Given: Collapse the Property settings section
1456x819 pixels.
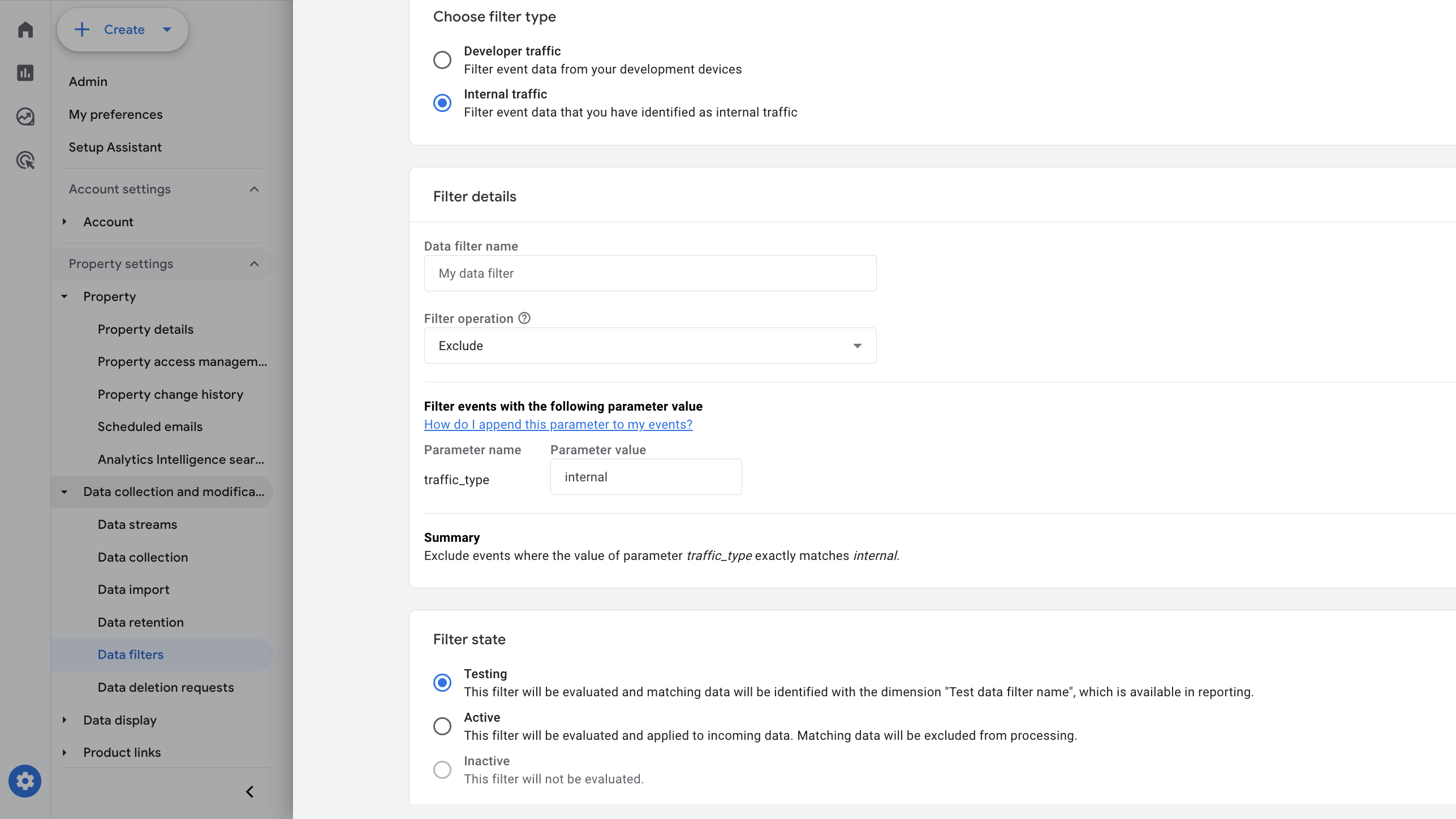Looking at the screenshot, I should [x=255, y=264].
